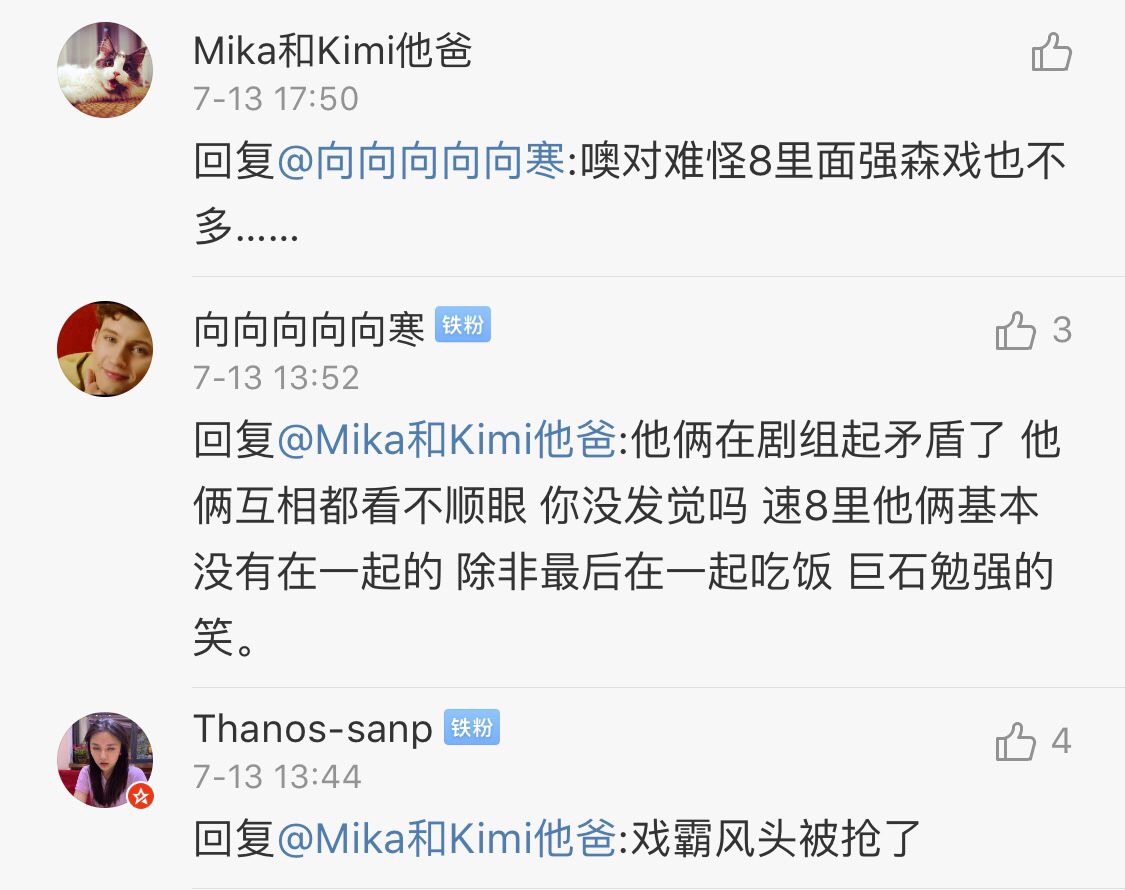This screenshot has height=890, width=1125.
Task: Visit the Thanos-sanp username link
Action: tap(313, 729)
